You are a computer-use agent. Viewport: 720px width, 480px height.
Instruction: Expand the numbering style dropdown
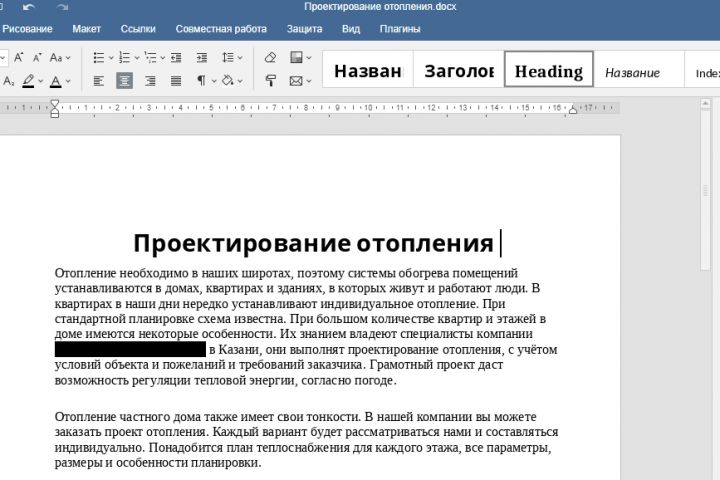click(x=137, y=58)
